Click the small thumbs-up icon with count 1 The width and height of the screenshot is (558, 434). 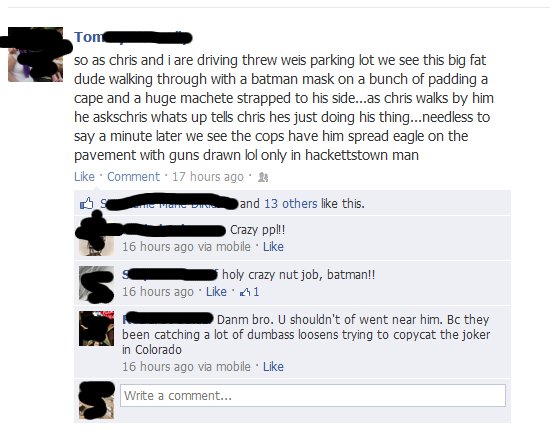pyautogui.click(x=245, y=292)
